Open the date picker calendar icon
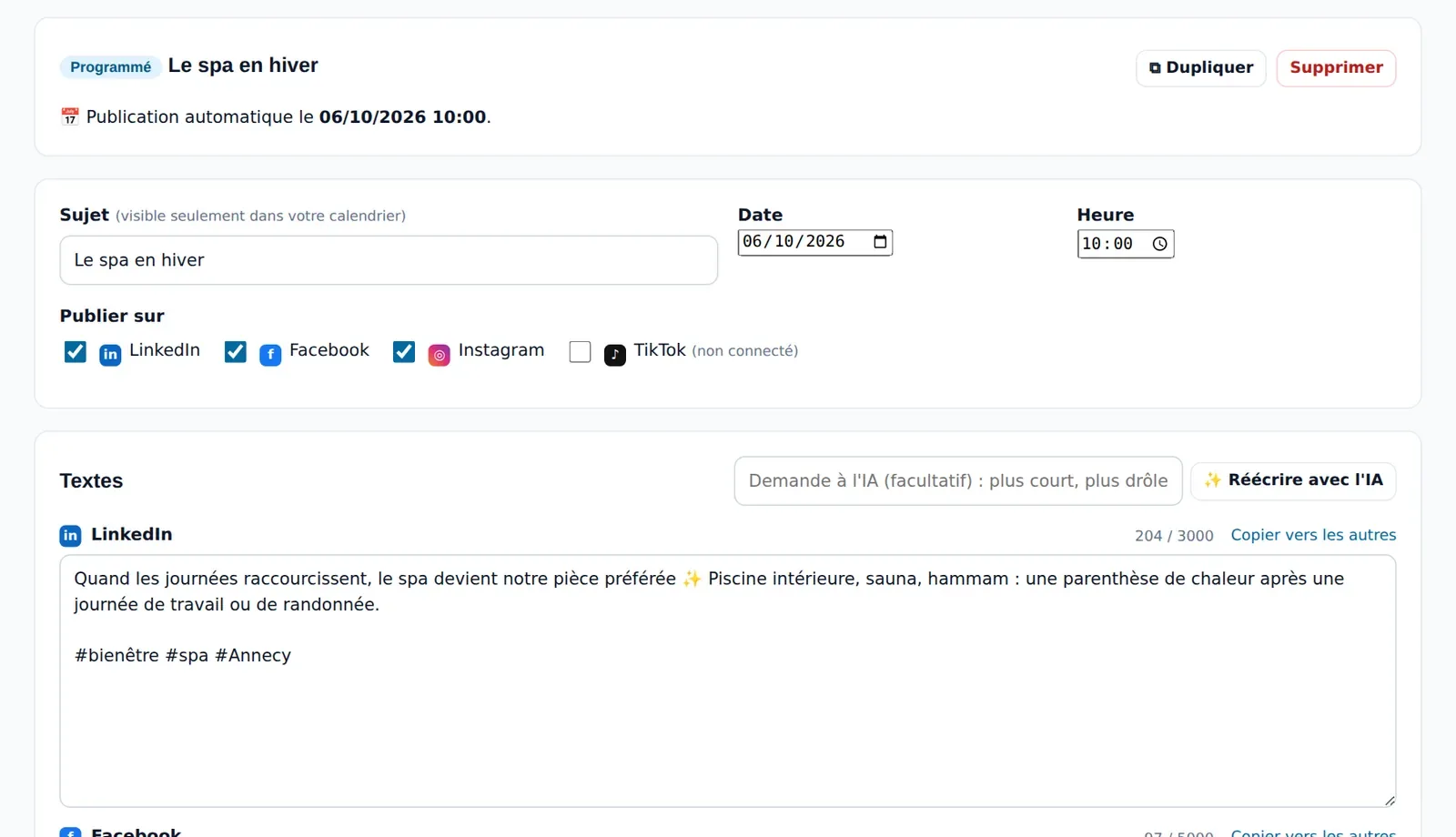Viewport: 1456px width, 837px height. [x=880, y=242]
